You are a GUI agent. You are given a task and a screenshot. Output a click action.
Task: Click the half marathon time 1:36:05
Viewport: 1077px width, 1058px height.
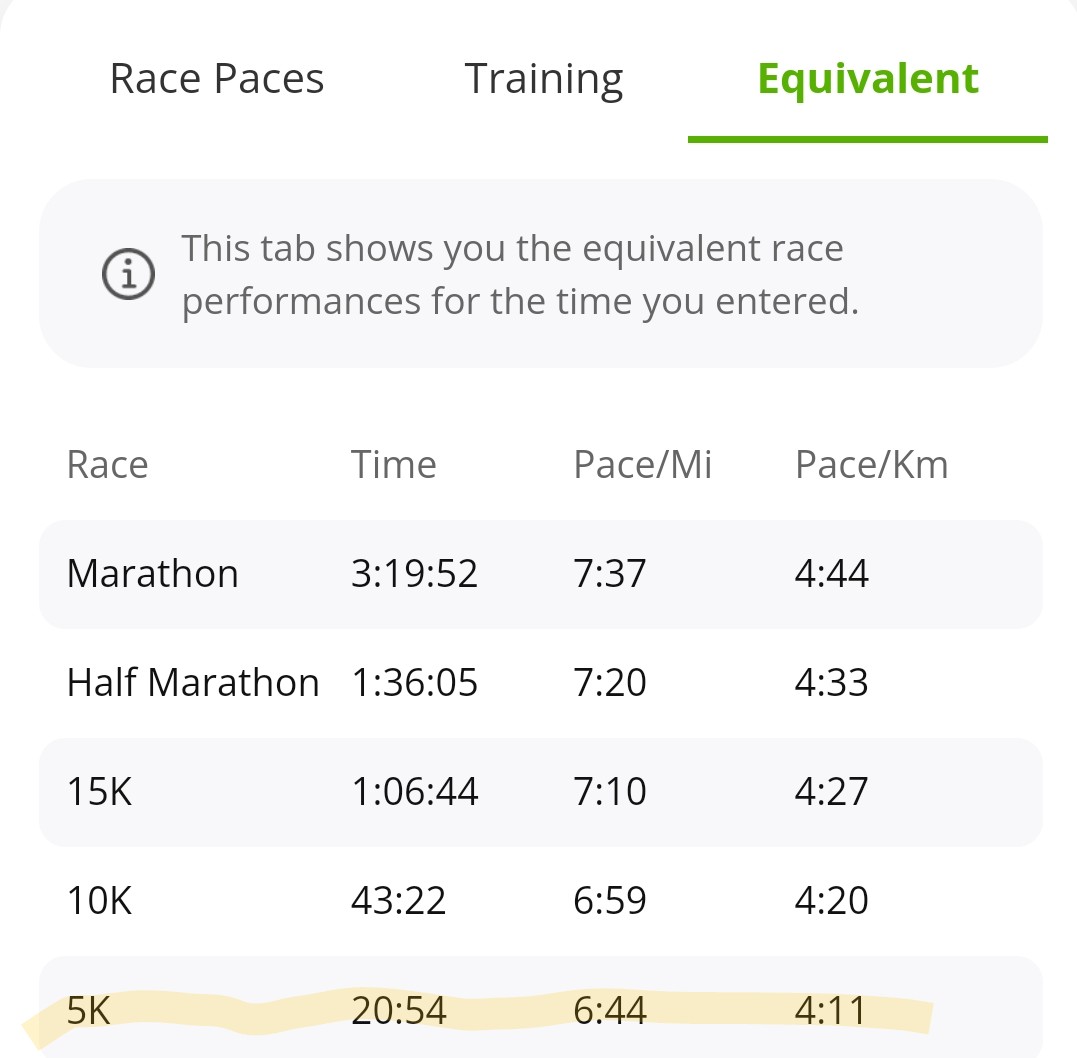click(414, 683)
